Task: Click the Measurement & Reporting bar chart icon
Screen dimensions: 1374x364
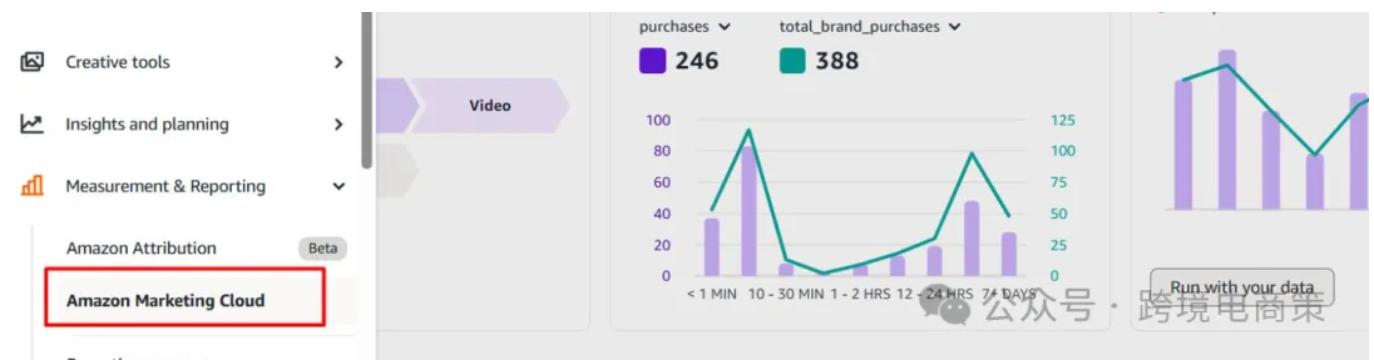Action: coord(32,186)
